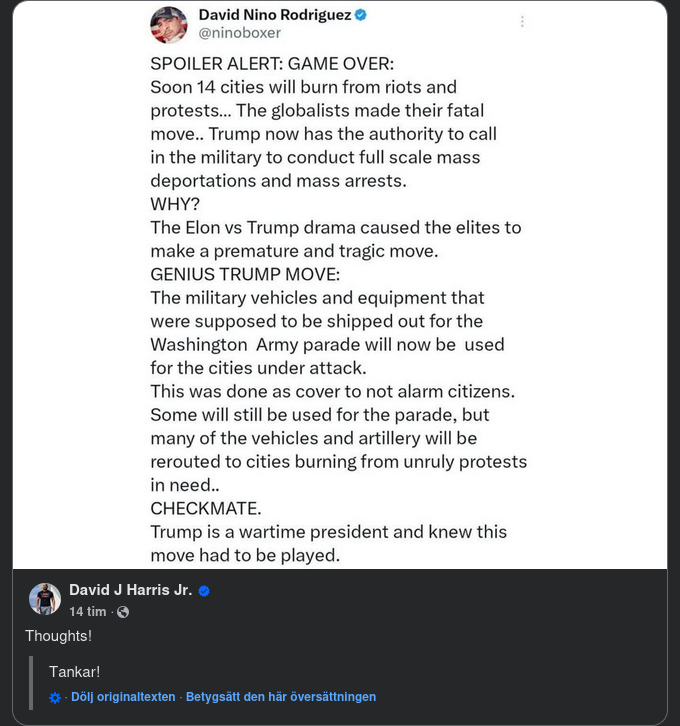The image size is (680, 726).
Task: Open the embedded tweet screenshot image
Action: pyautogui.click(x=340, y=300)
